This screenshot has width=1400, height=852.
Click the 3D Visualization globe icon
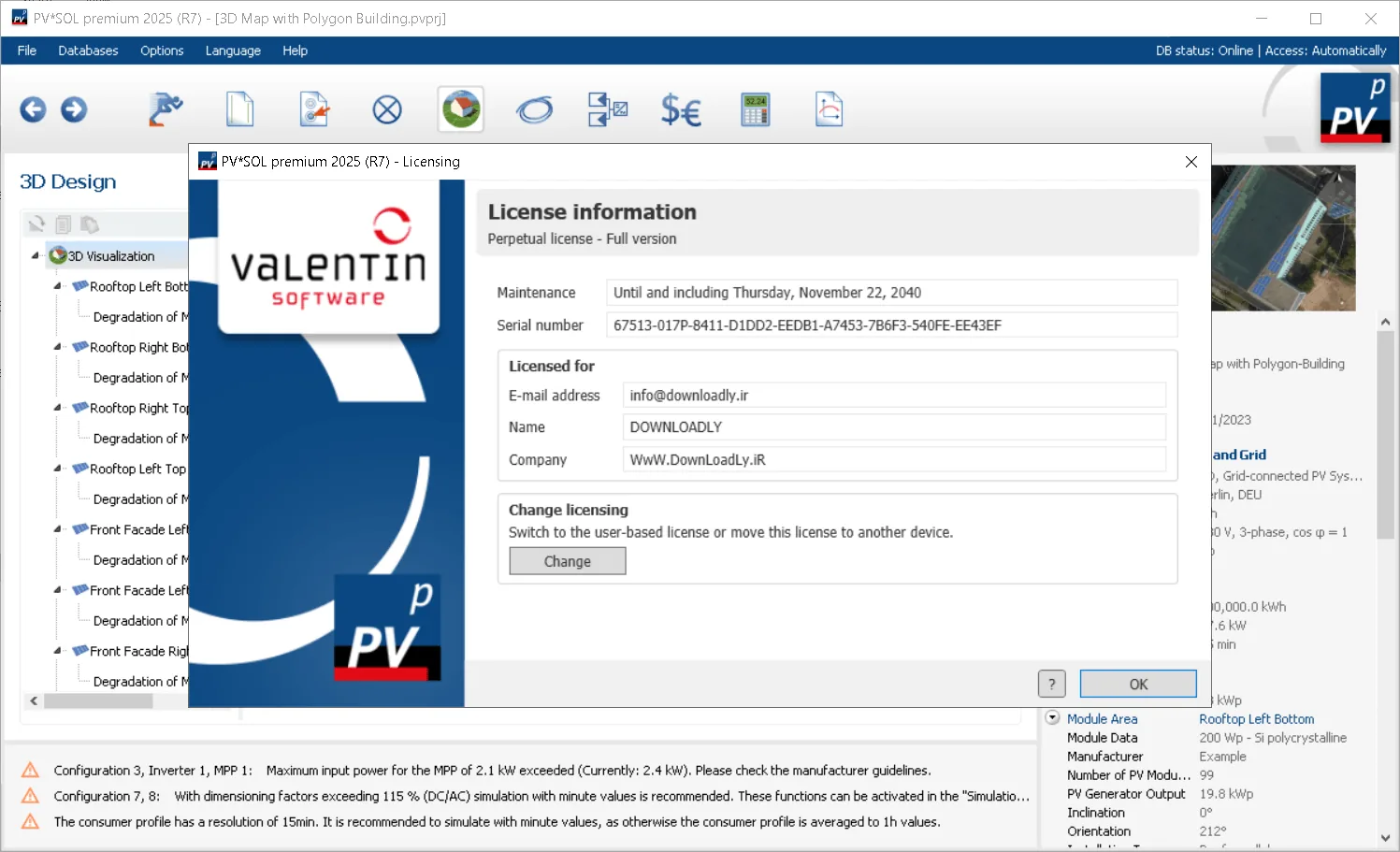click(x=58, y=255)
